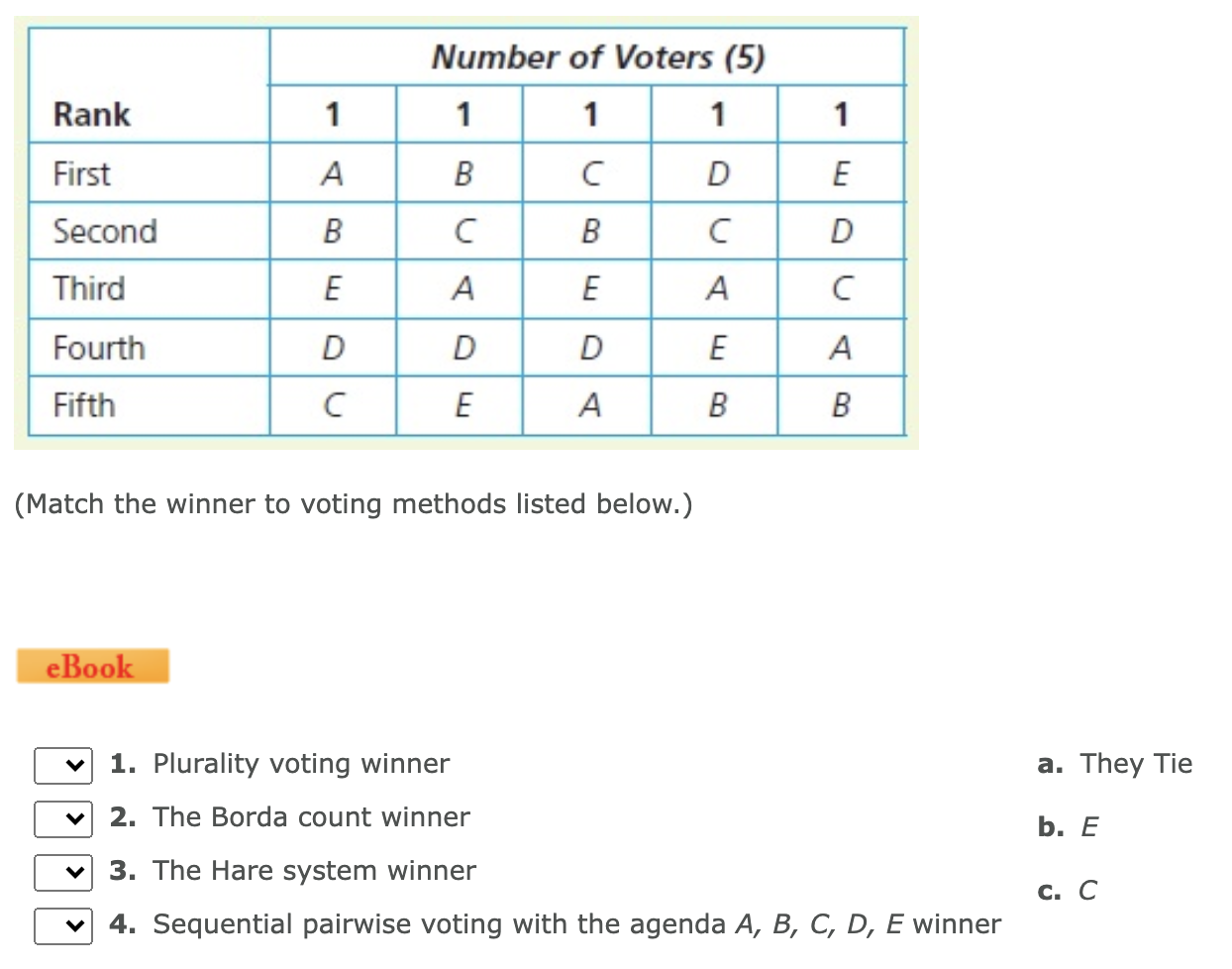The height and width of the screenshot is (969, 1232).
Task: Open the dropdown for Plurality voting winner
Action: point(62,765)
